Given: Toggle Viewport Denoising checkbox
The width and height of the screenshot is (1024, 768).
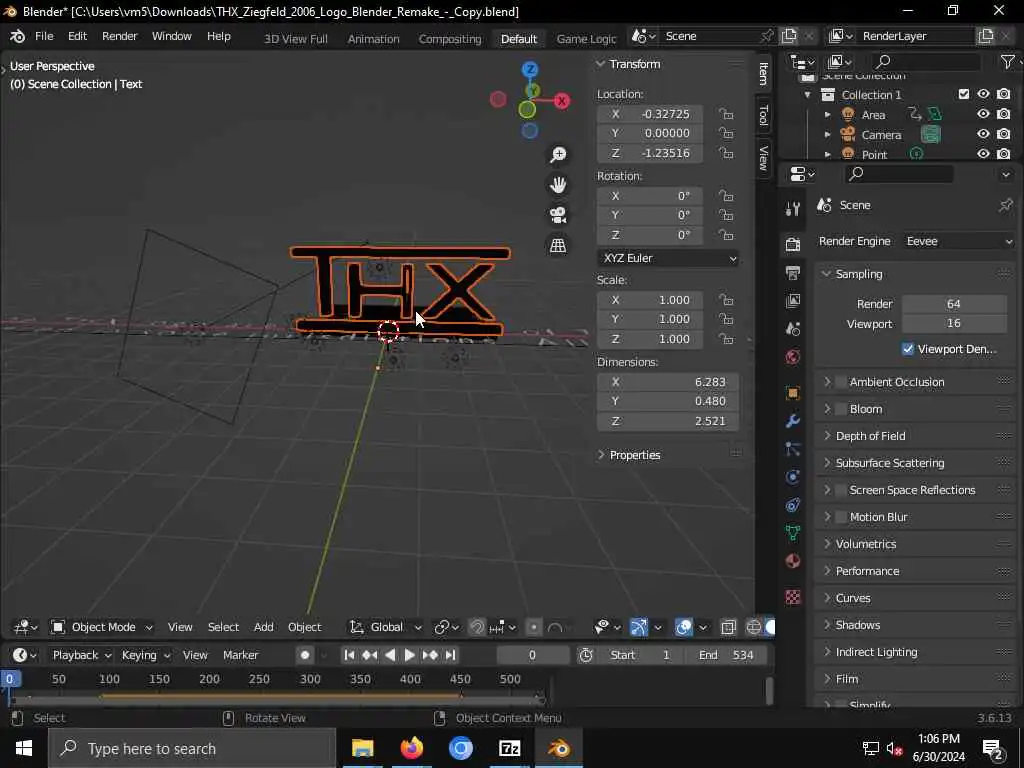Looking at the screenshot, I should coord(908,349).
